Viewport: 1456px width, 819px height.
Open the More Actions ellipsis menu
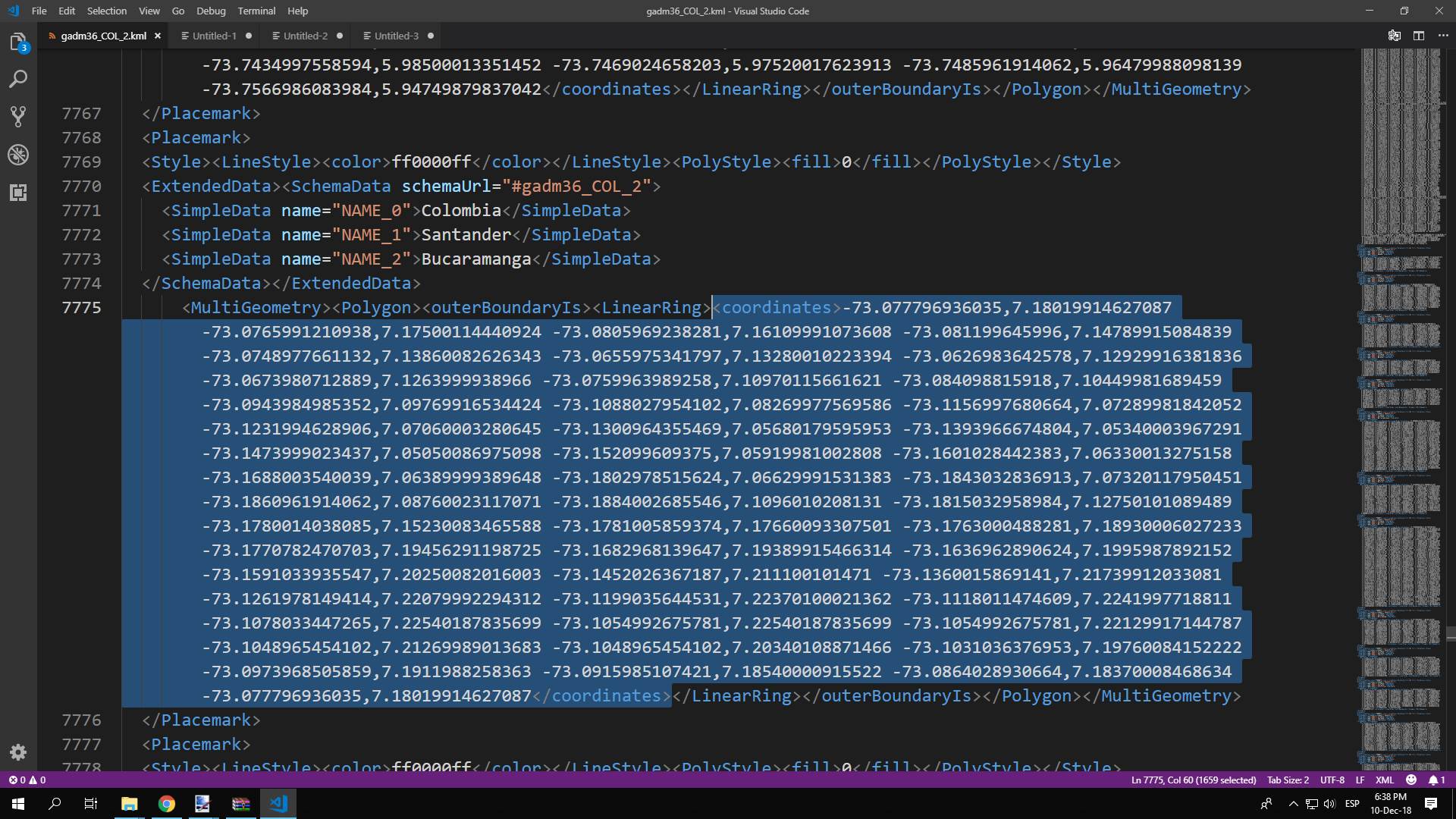pos(1442,36)
